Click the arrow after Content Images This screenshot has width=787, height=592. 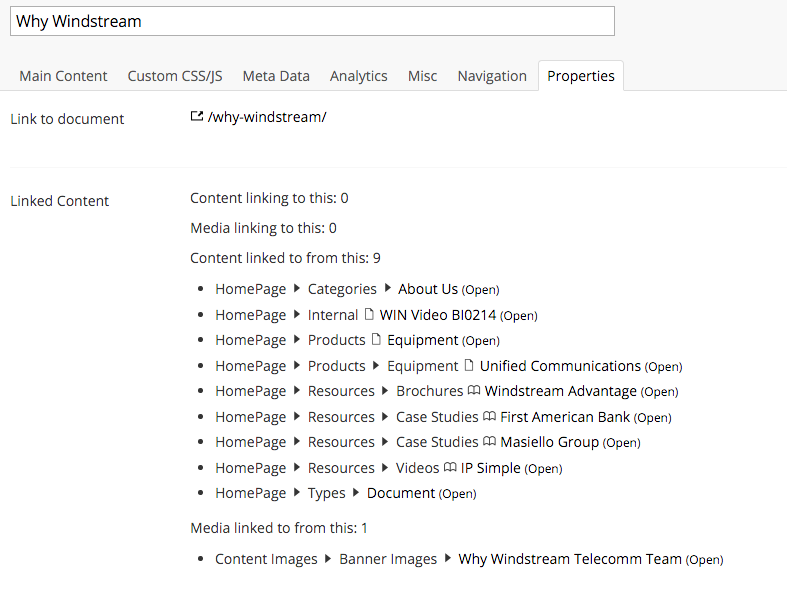click(x=328, y=558)
